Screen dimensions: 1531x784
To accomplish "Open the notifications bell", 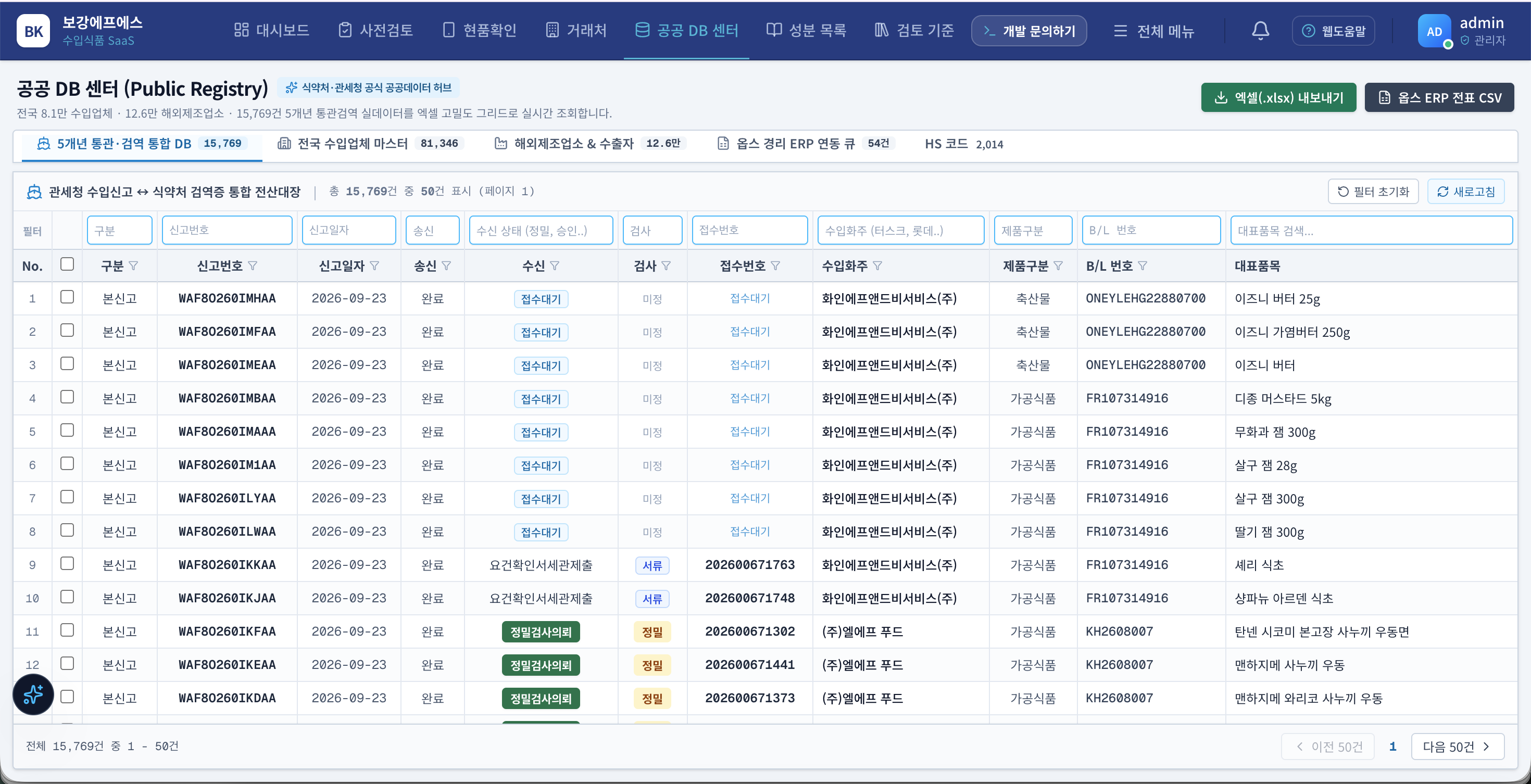I will tap(1260, 30).
